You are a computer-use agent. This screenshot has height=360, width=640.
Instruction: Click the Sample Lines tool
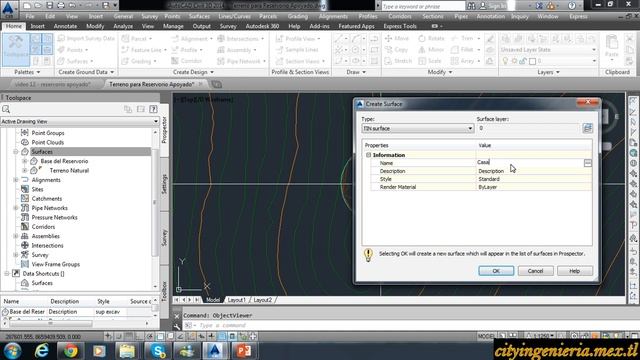(297, 49)
